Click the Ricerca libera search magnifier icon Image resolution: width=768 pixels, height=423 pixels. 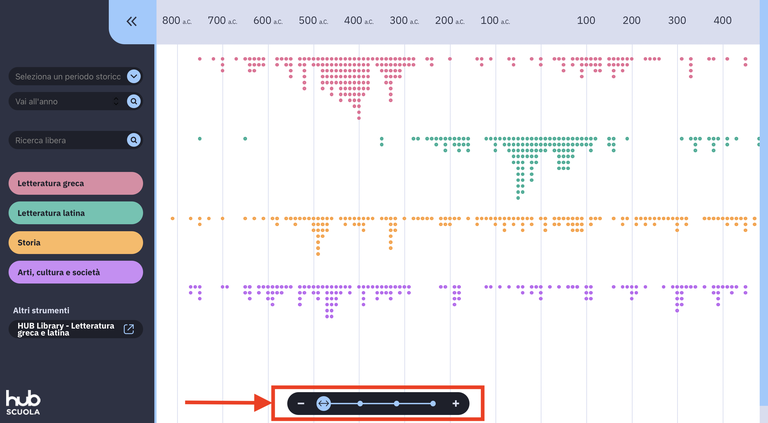pyautogui.click(x=134, y=140)
